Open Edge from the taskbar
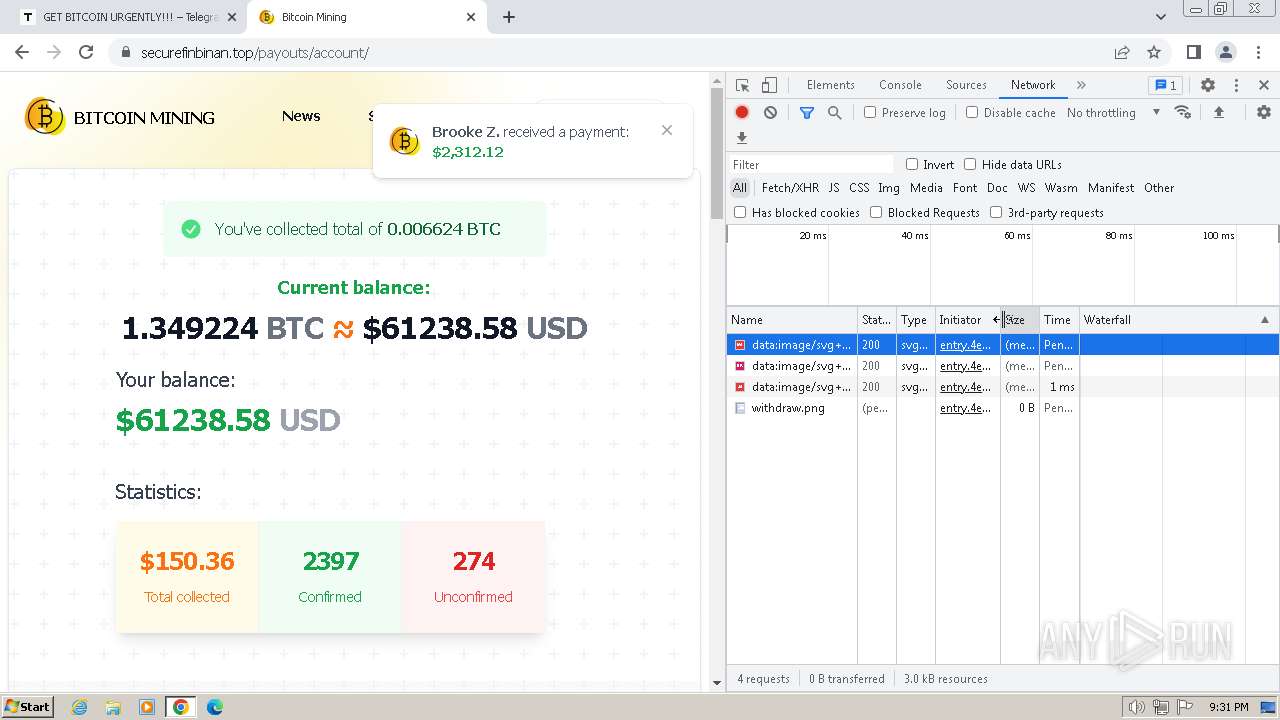This screenshot has width=1280, height=720. tap(214, 707)
